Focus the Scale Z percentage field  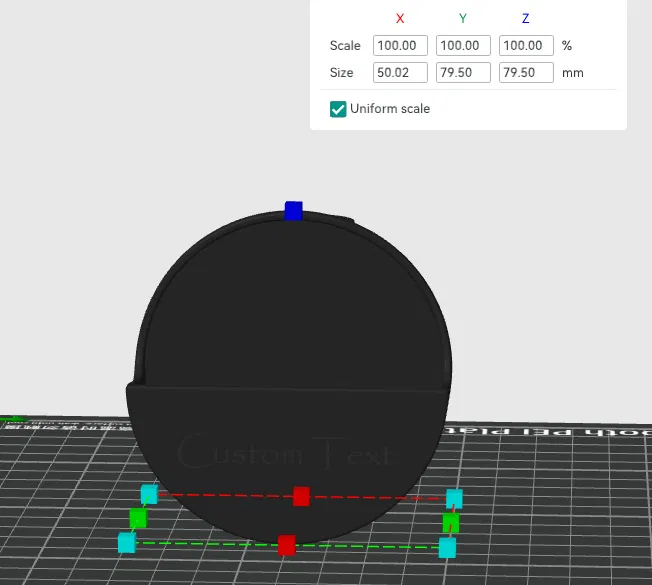click(526, 45)
